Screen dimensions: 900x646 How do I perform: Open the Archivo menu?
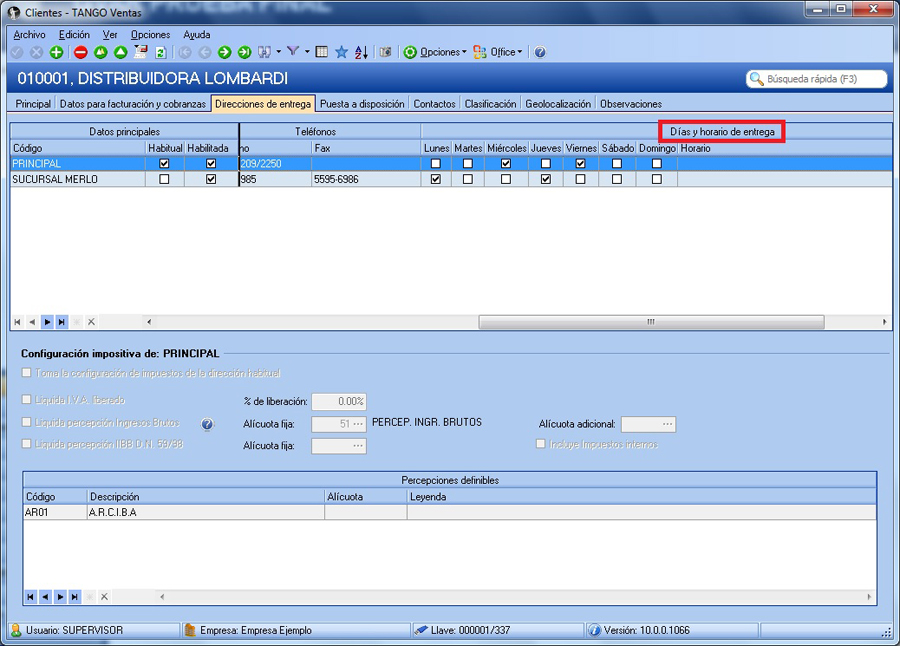click(29, 34)
